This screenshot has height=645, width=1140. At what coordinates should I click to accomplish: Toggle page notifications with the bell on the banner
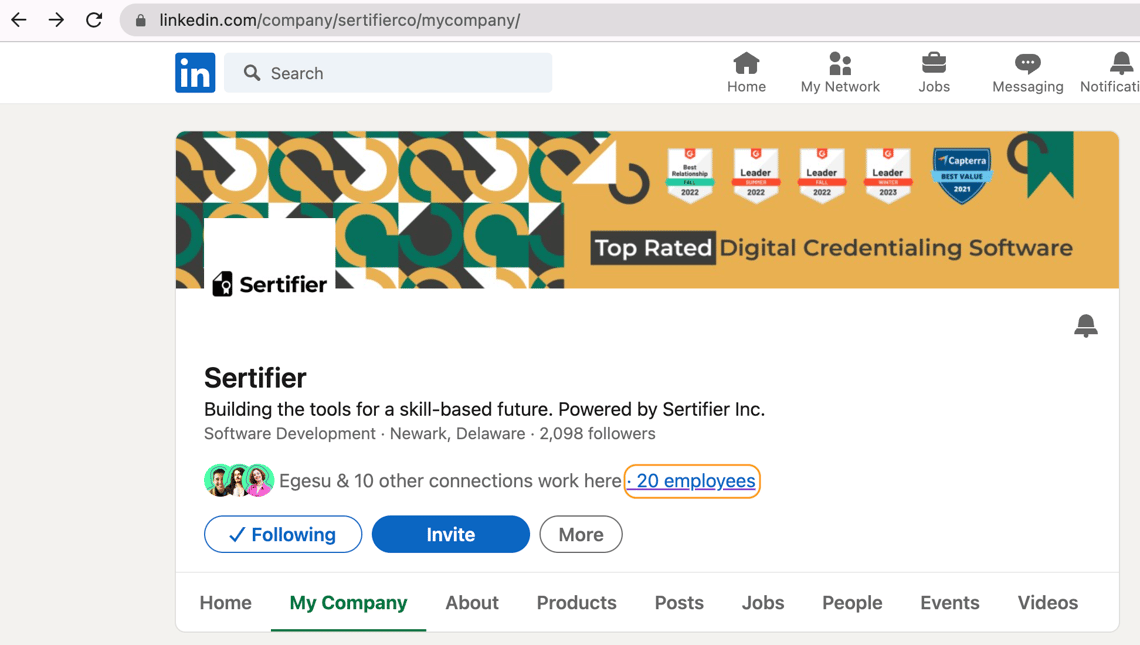[x=1085, y=325]
